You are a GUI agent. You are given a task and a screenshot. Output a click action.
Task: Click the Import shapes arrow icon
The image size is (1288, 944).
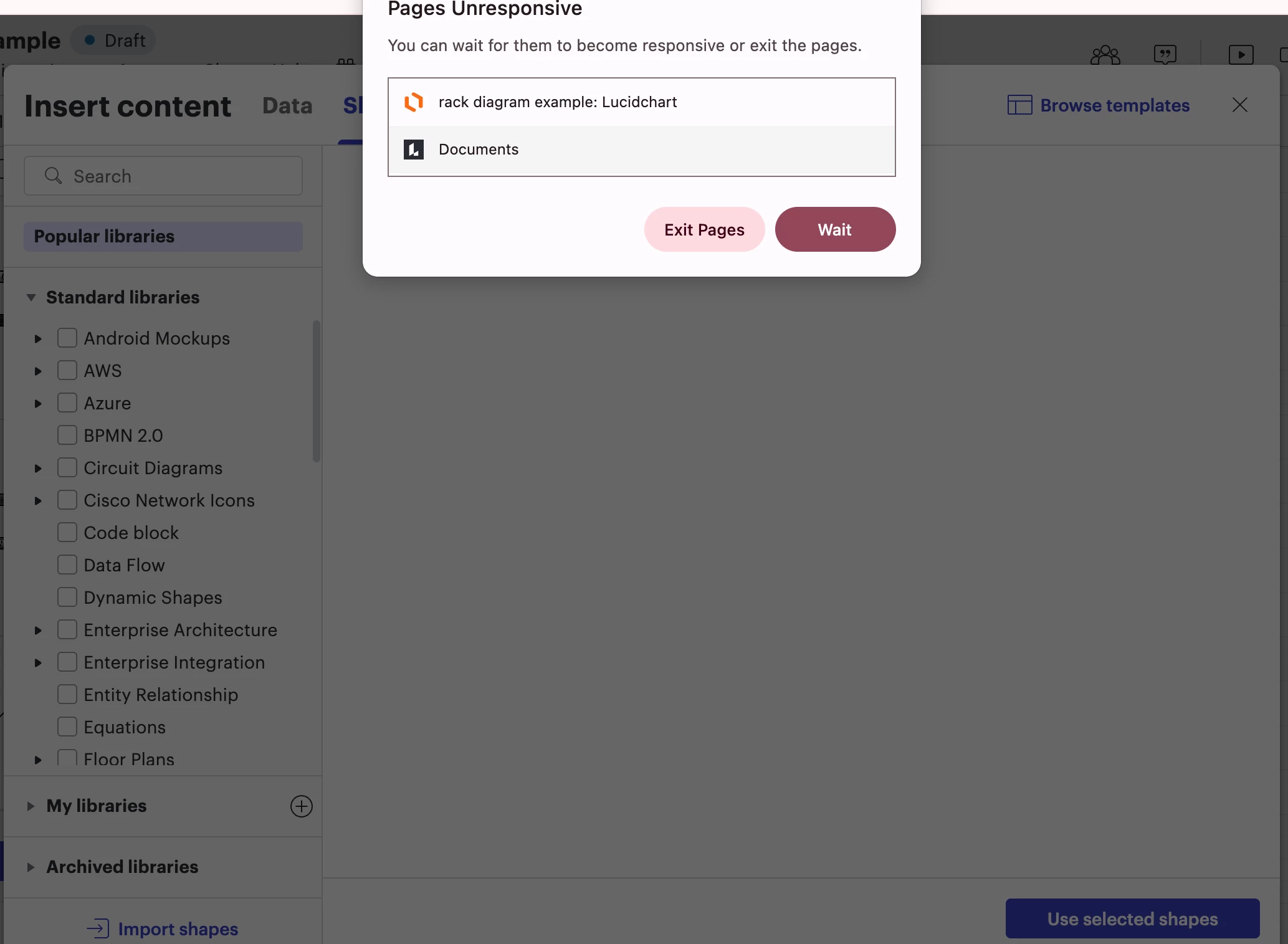point(98,928)
